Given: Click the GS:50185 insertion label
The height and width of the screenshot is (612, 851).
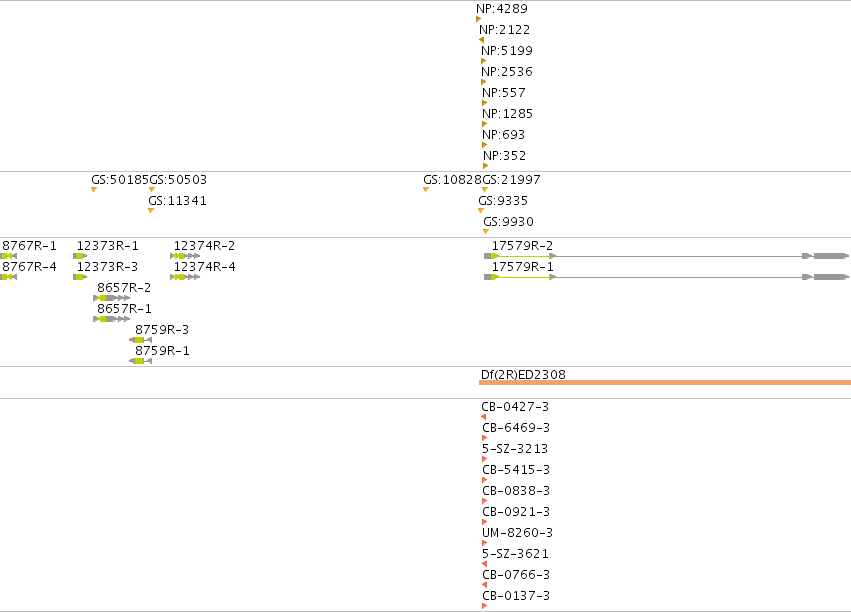Looking at the screenshot, I should click(x=120, y=180).
